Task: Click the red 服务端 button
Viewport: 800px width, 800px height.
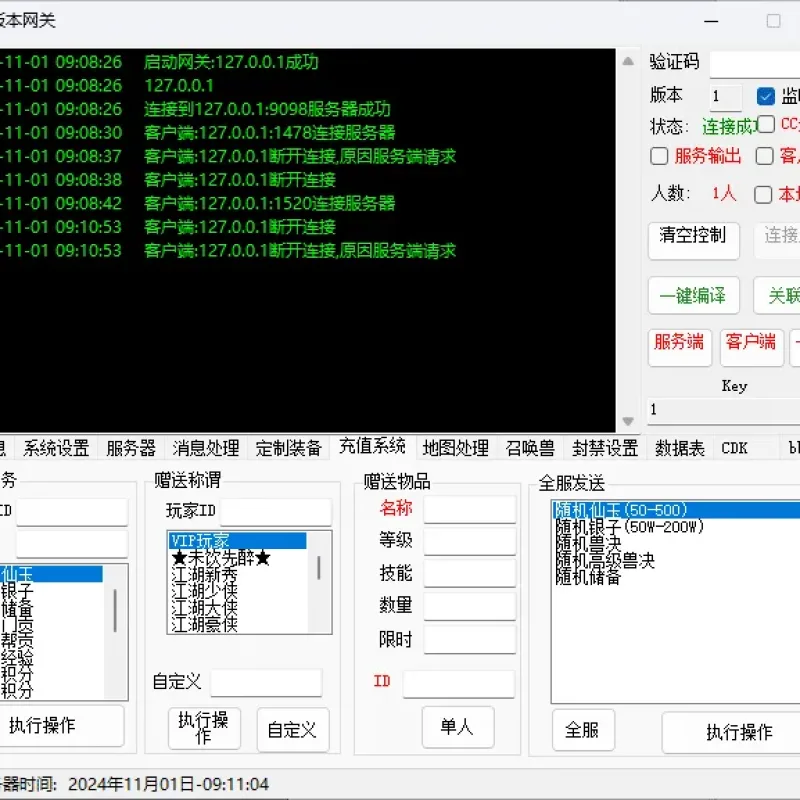Action: (x=680, y=347)
